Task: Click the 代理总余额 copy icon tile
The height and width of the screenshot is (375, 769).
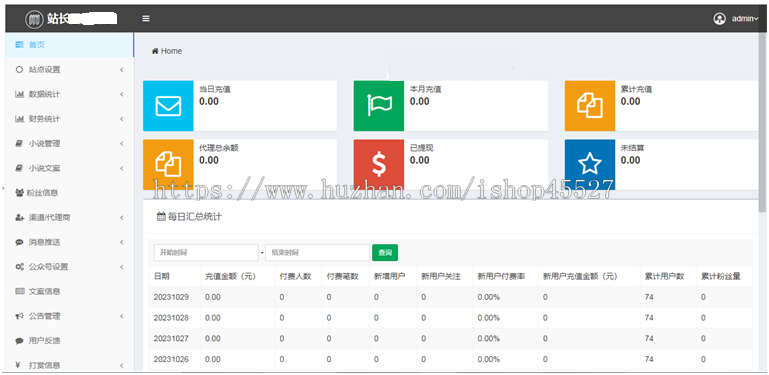Action: 168,164
